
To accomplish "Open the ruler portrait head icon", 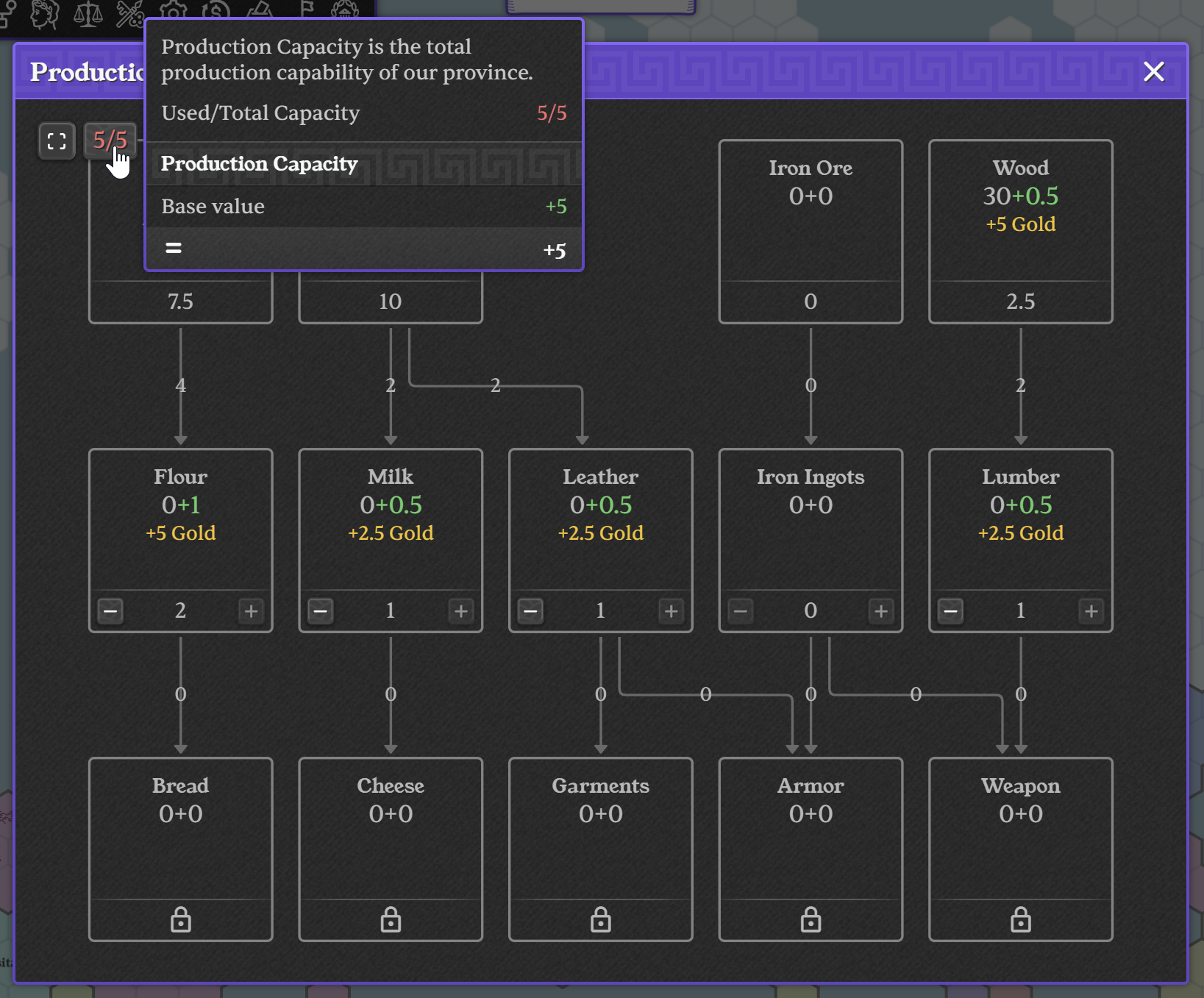I will (x=44, y=13).
